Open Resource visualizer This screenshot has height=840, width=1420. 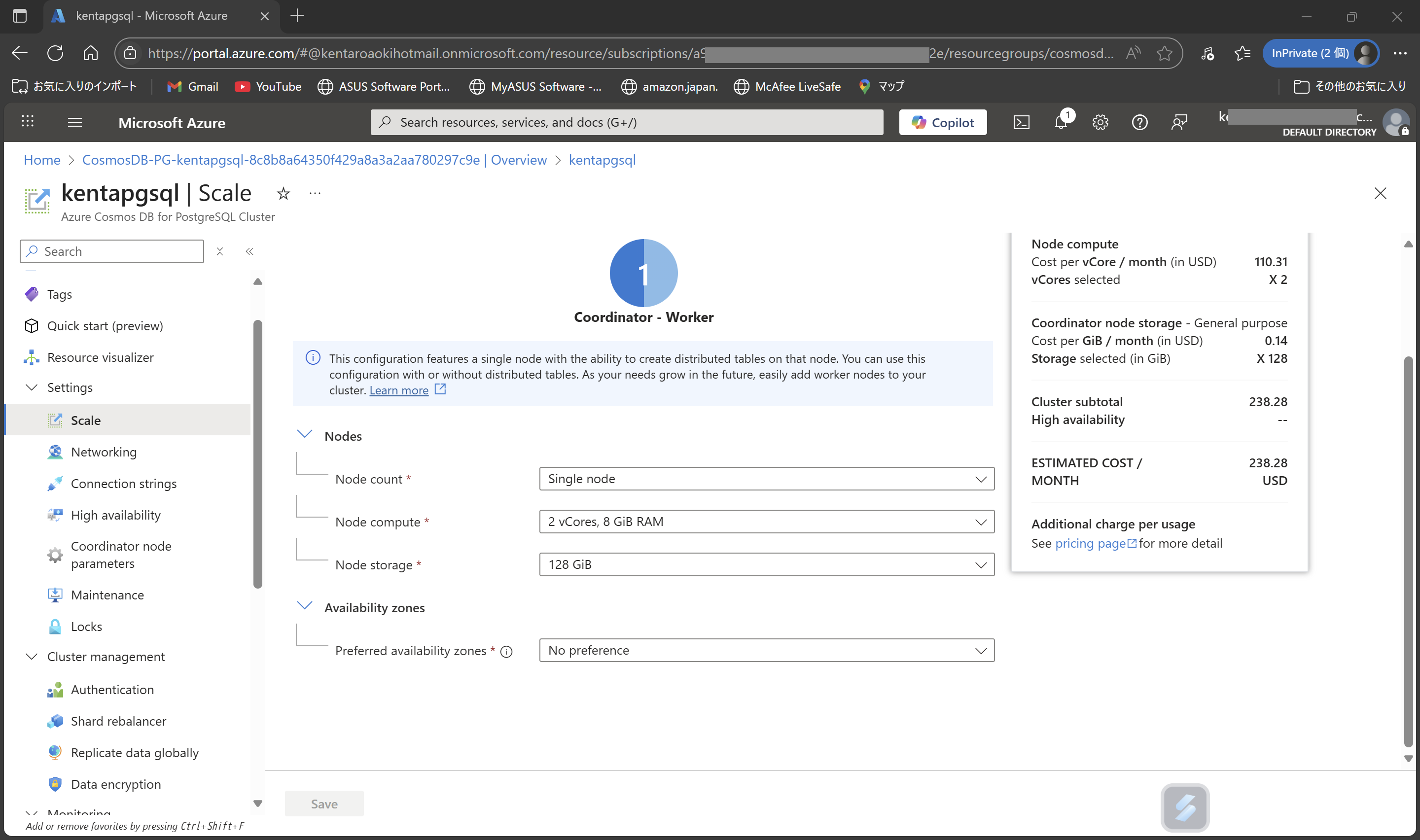coord(100,357)
